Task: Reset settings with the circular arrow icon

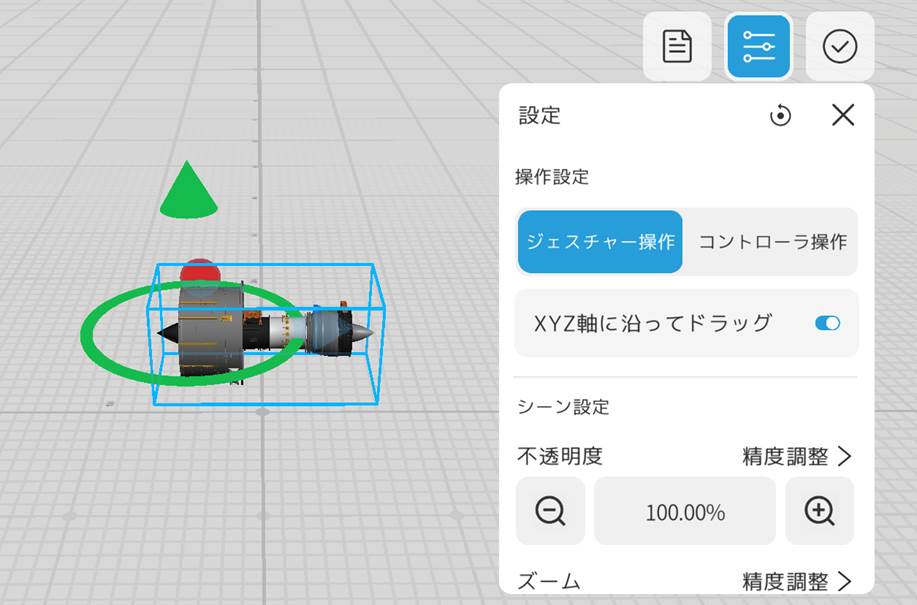Action: (x=780, y=115)
